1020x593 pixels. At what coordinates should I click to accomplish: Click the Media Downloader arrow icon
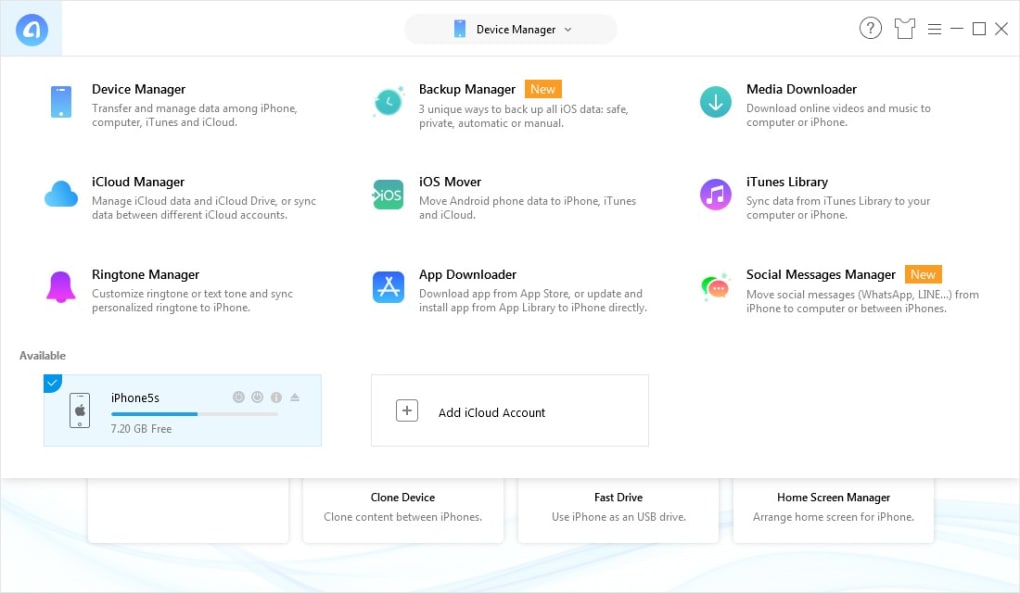715,102
